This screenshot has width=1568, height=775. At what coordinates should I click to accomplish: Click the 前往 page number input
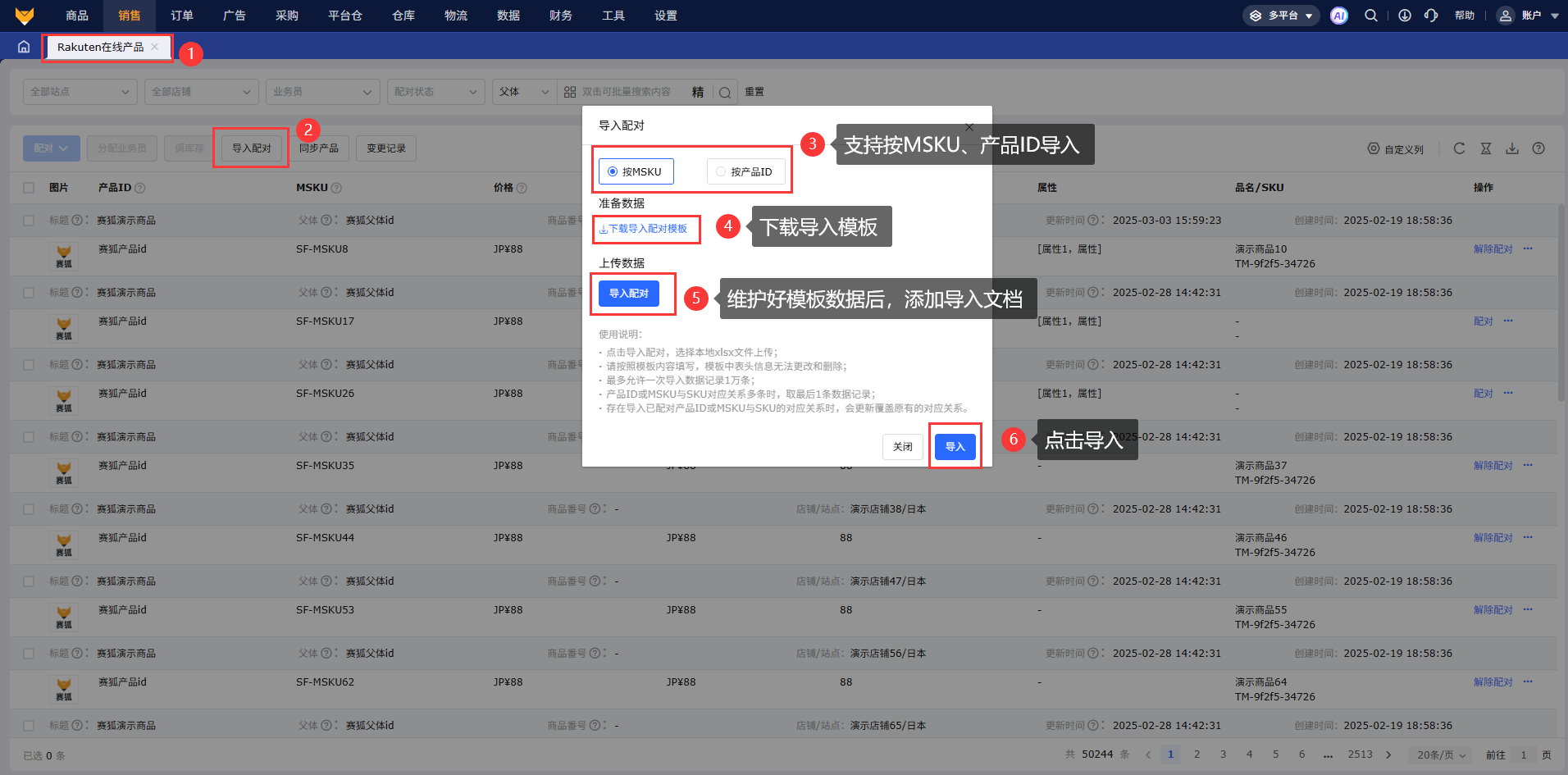[x=1524, y=754]
